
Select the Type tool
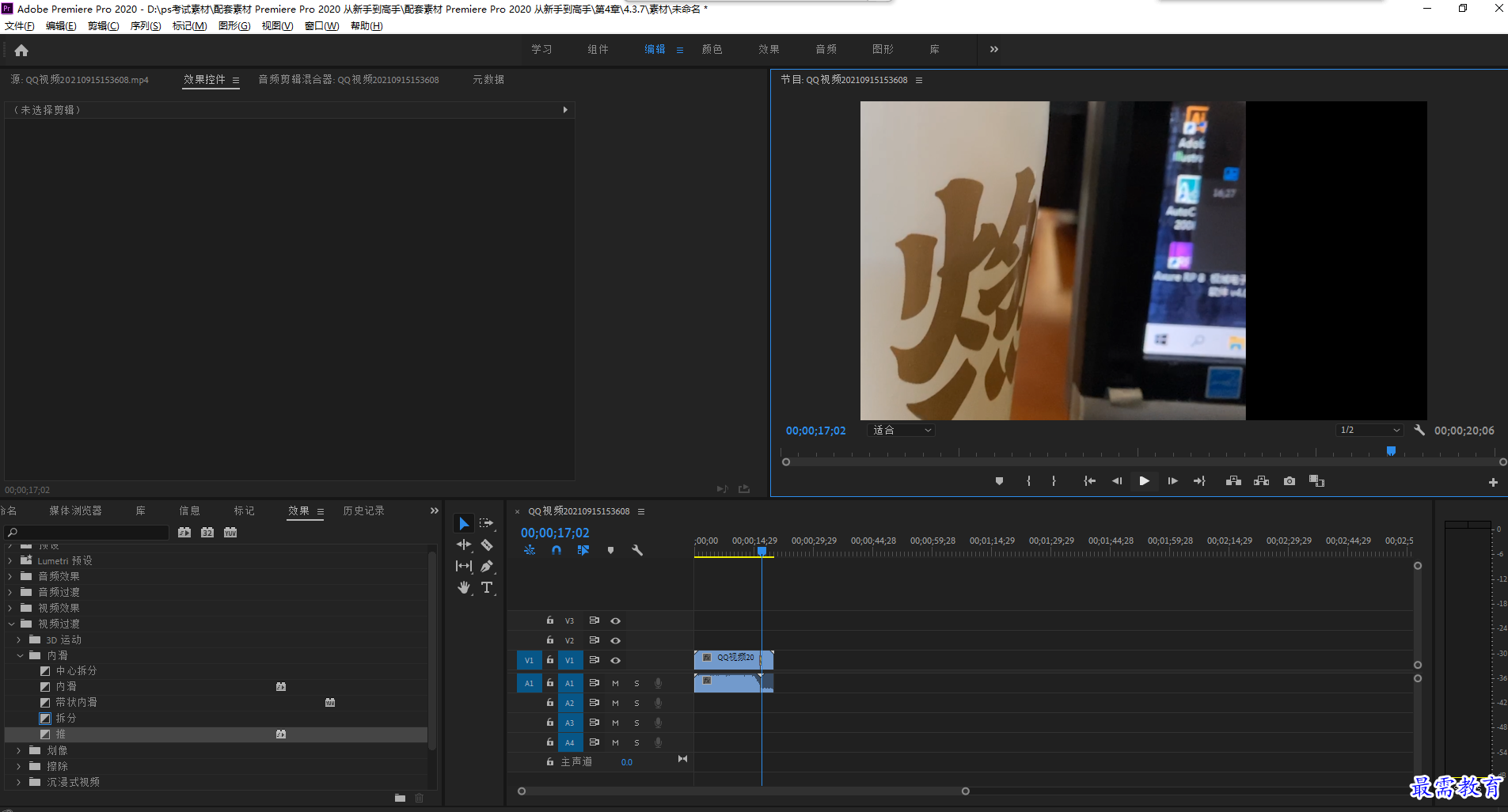486,587
